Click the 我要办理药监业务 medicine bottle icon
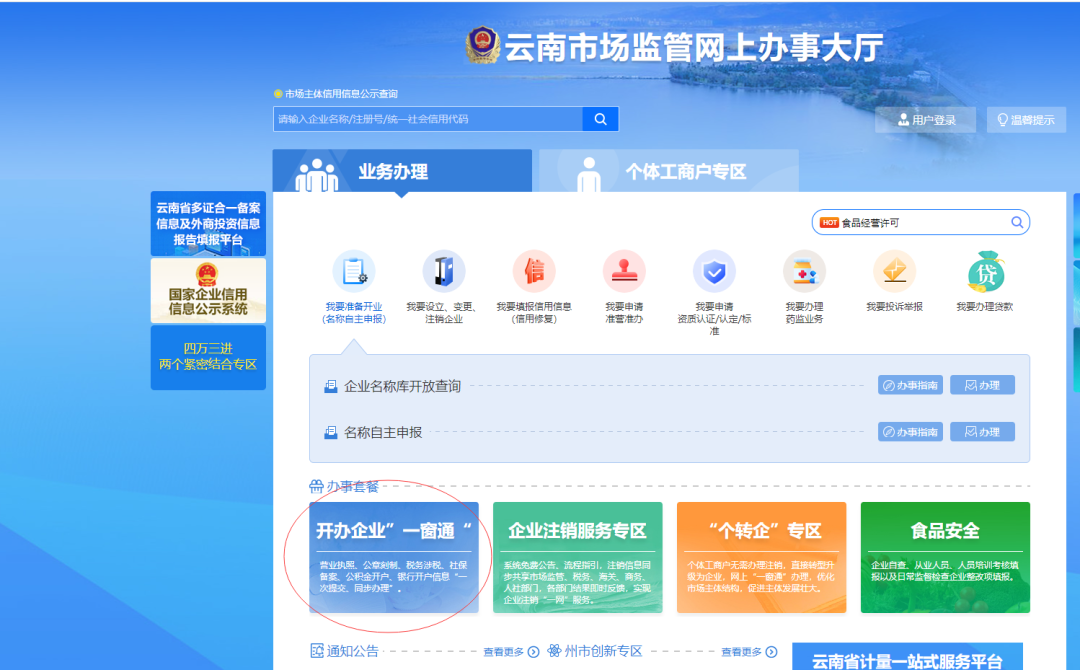Image resolution: width=1080 pixels, height=670 pixels. point(804,271)
